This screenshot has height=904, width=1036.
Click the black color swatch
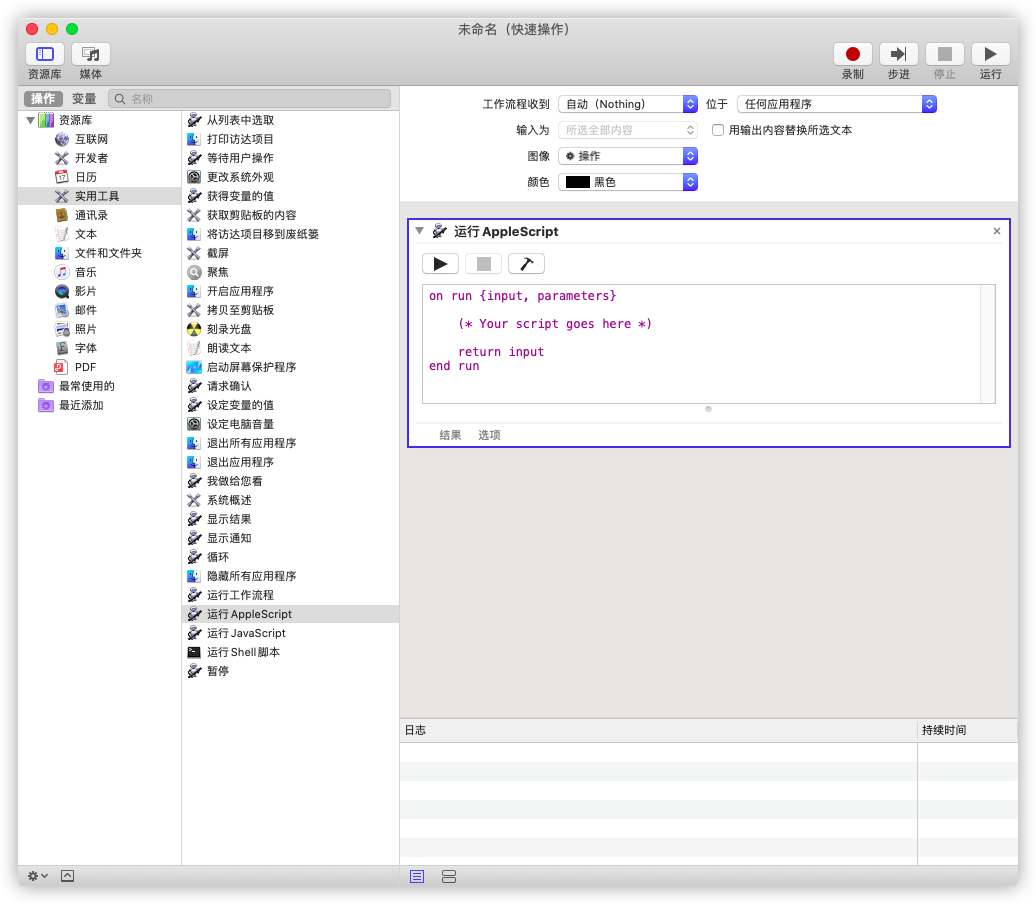577,182
